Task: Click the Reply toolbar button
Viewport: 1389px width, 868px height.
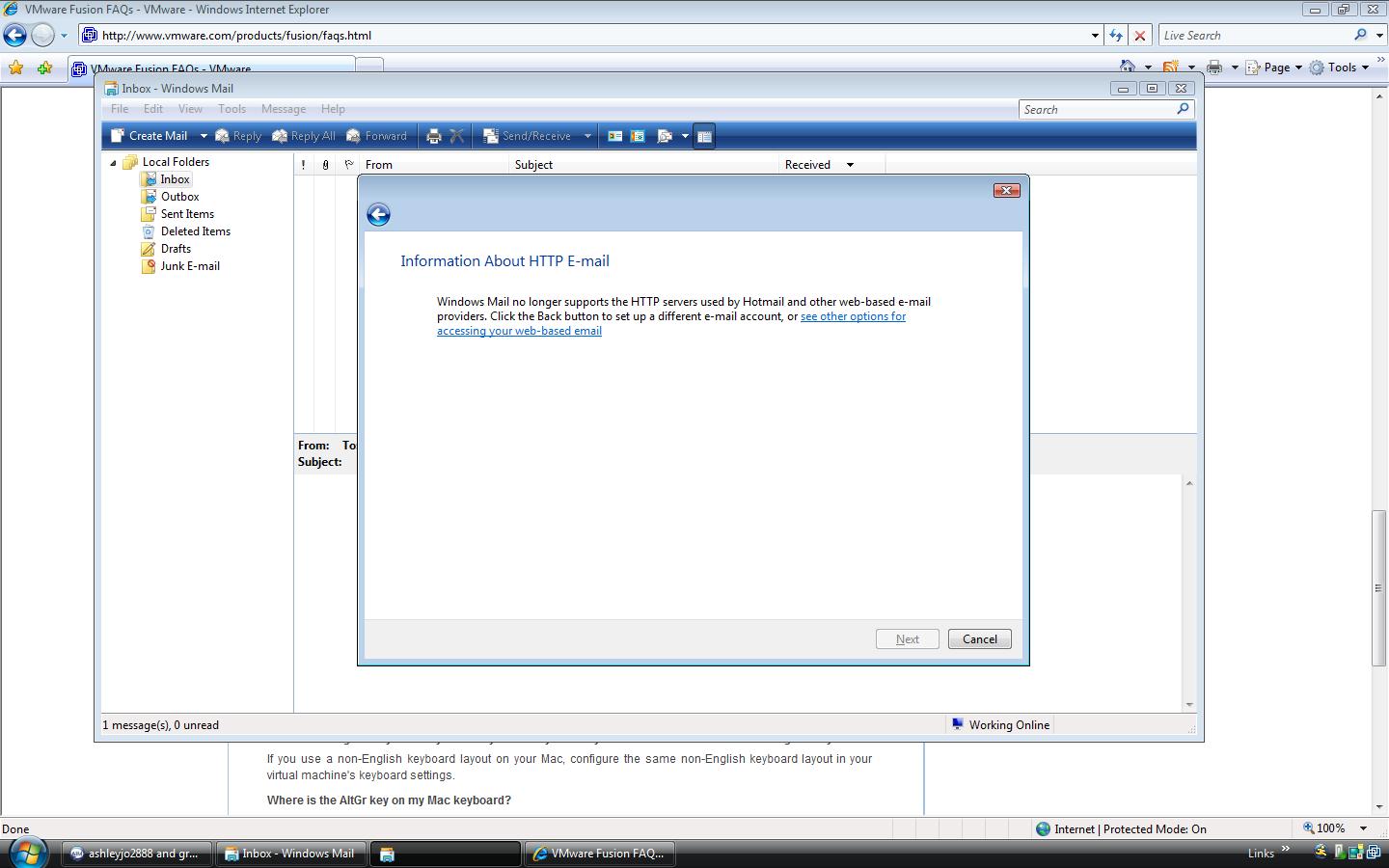Action: (238, 136)
